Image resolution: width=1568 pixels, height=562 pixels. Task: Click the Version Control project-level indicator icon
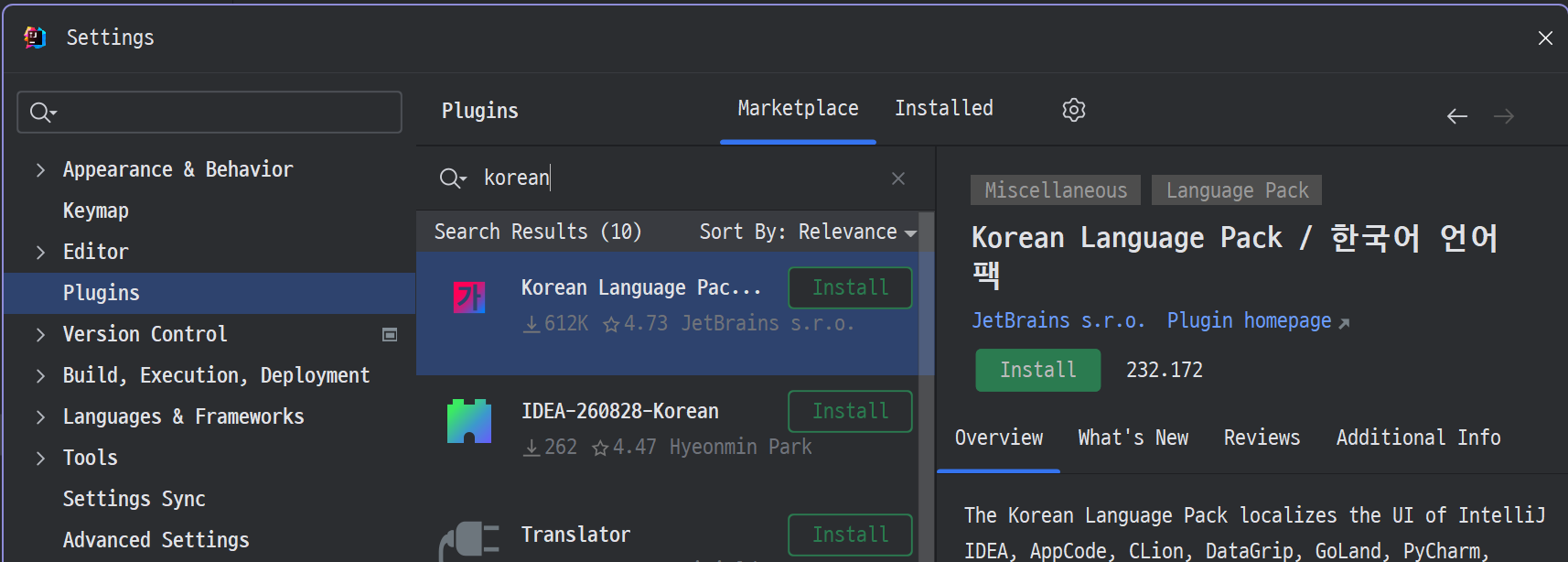click(390, 335)
